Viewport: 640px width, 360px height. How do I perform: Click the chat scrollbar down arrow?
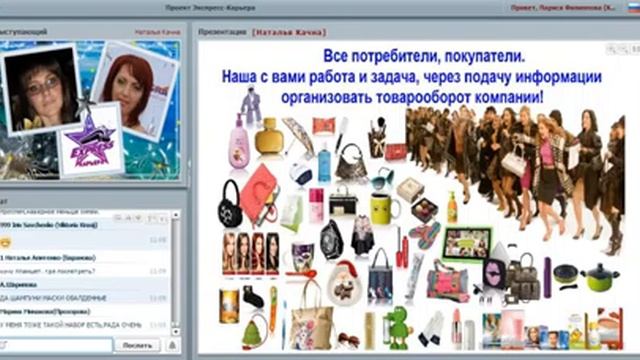[x=176, y=331]
